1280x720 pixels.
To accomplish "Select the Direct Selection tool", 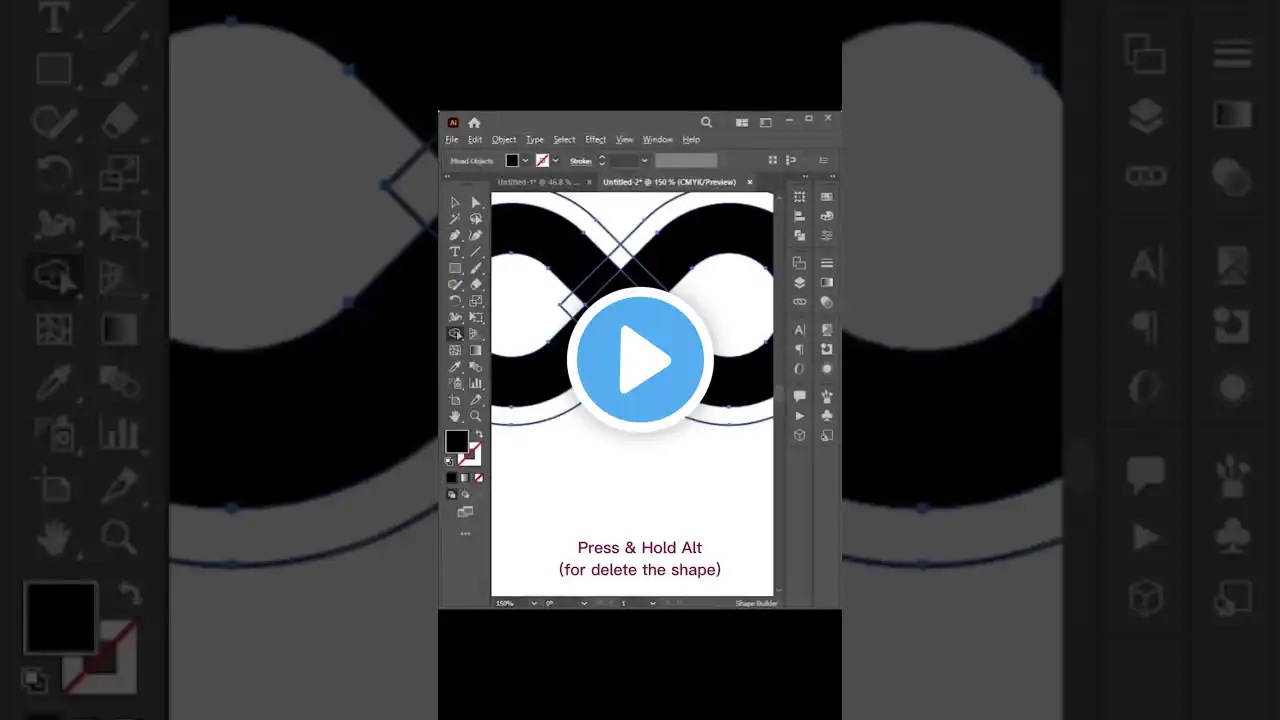I will tap(476, 202).
